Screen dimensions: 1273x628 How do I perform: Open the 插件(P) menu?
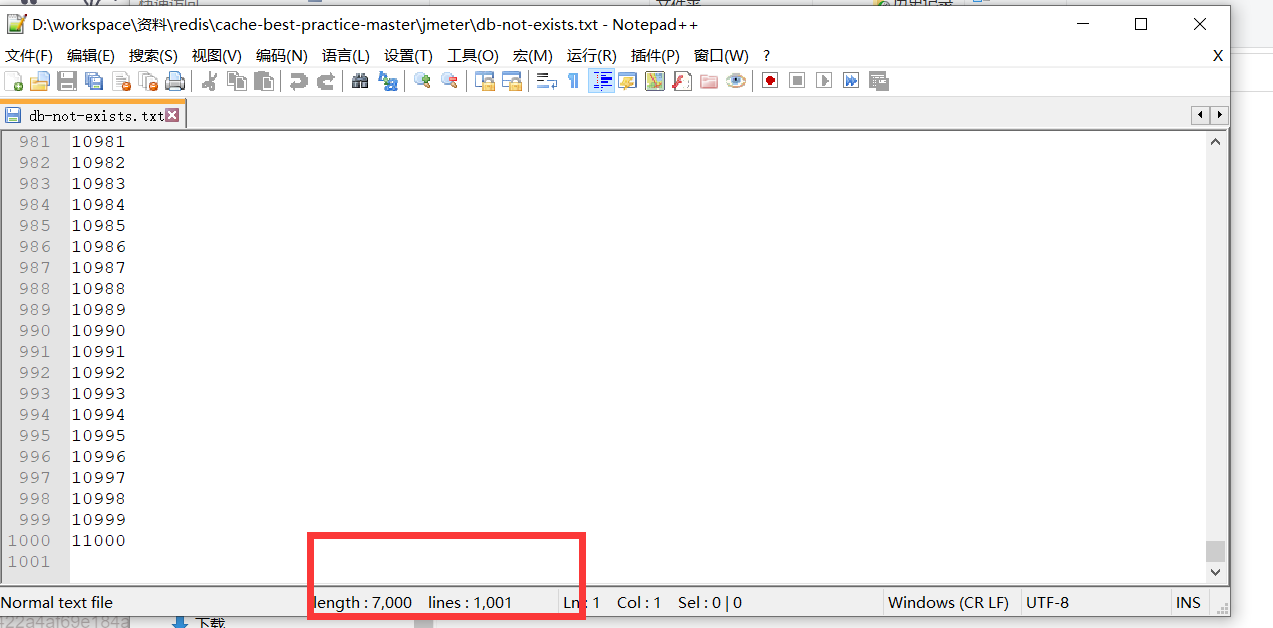(x=655, y=56)
